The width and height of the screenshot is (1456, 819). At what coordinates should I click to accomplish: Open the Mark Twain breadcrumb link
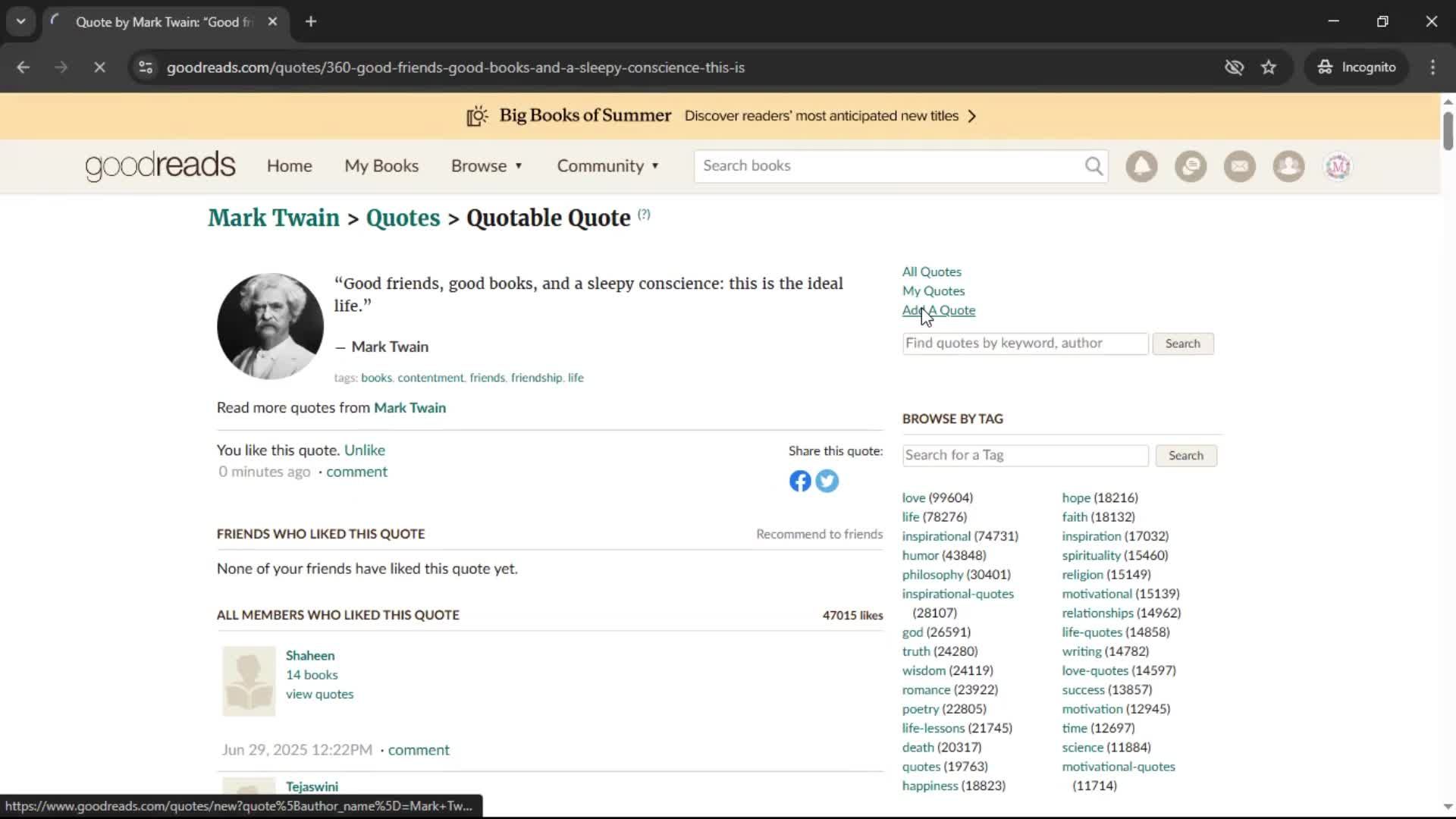point(274,218)
